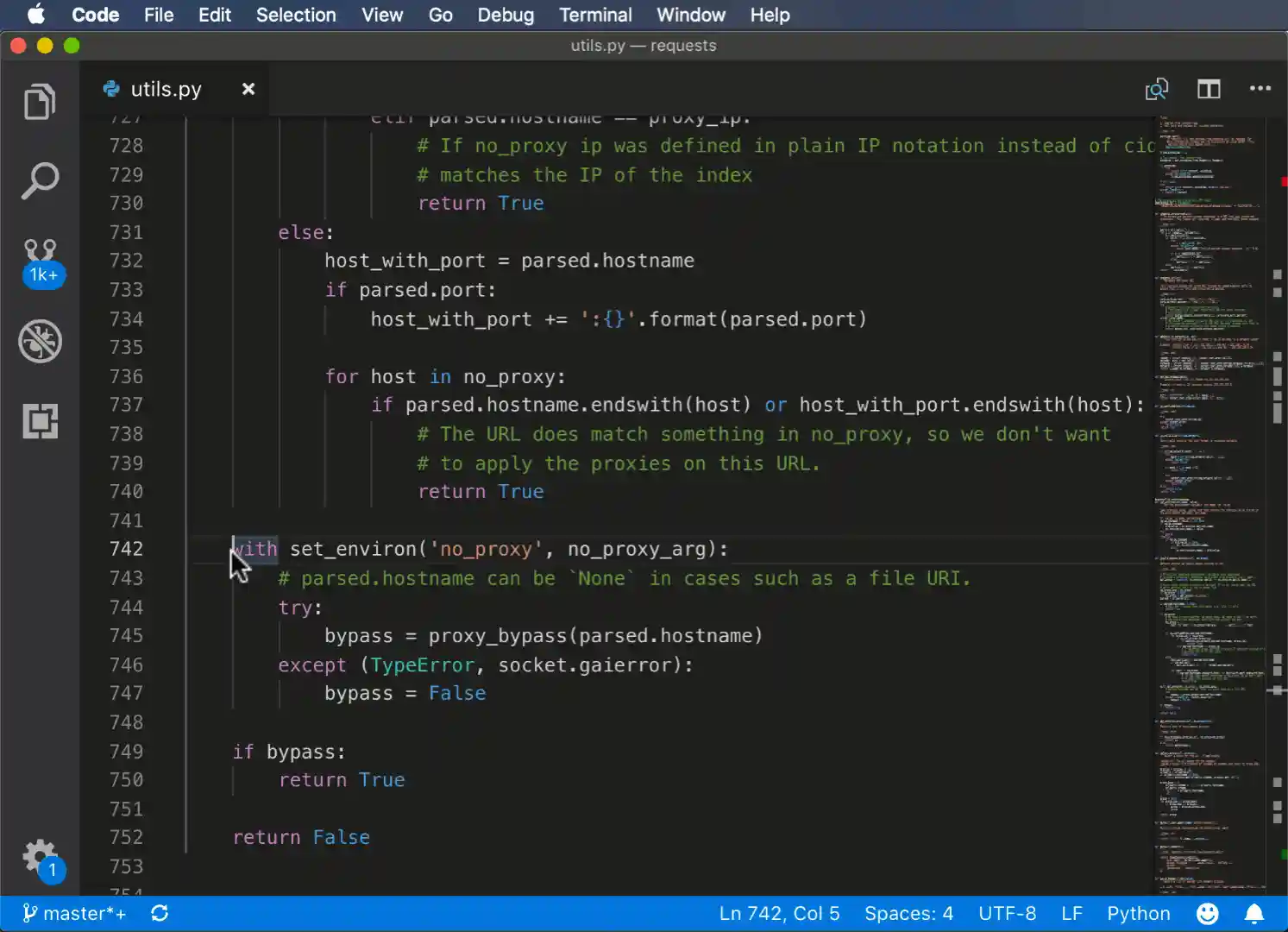1288x932 pixels.
Task: Click the synchronize changes icon next to master
Action: click(x=160, y=912)
